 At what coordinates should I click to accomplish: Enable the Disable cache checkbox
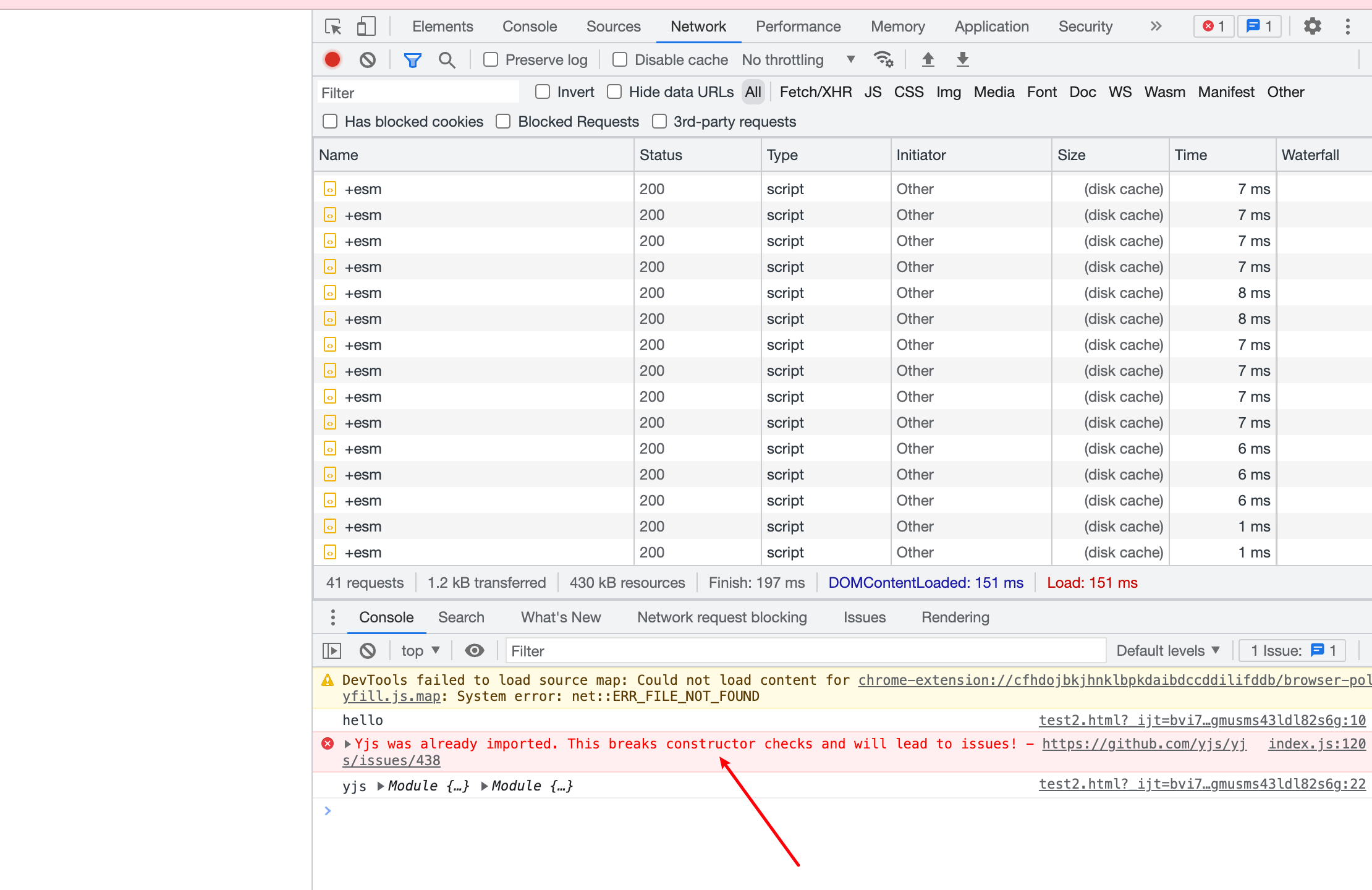pyautogui.click(x=620, y=59)
